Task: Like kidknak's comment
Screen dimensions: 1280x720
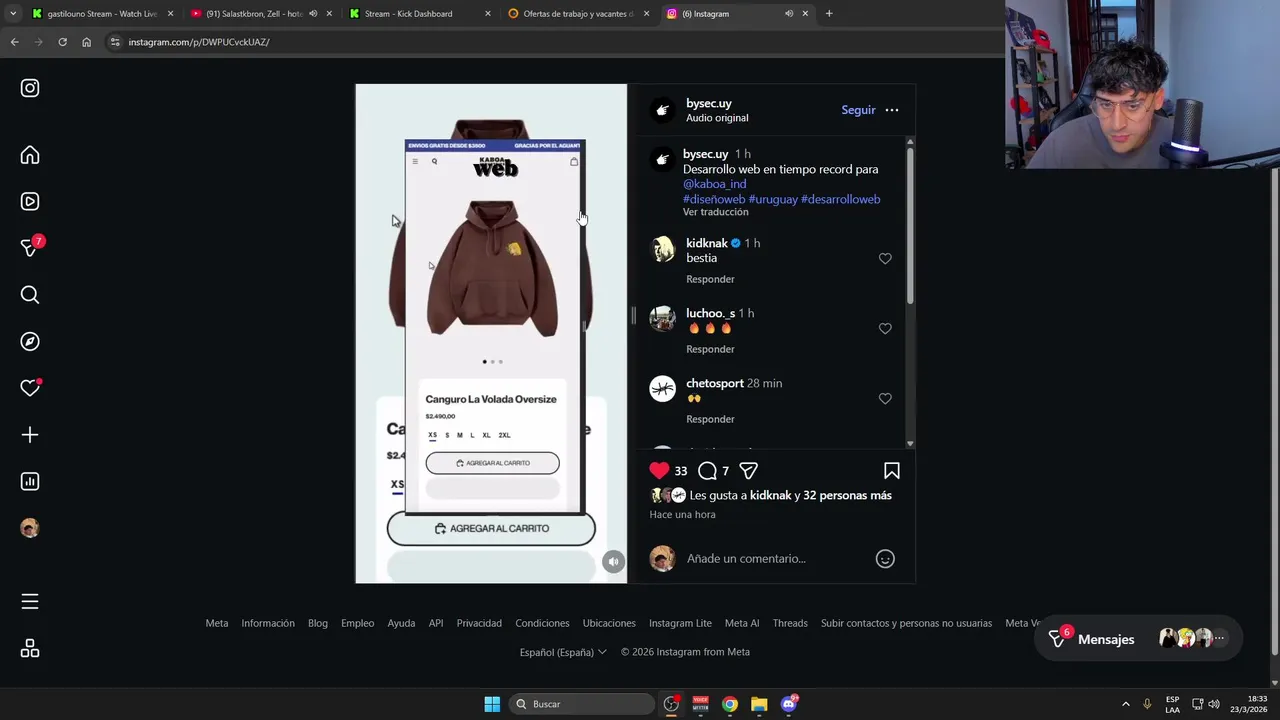Action: pos(885,258)
